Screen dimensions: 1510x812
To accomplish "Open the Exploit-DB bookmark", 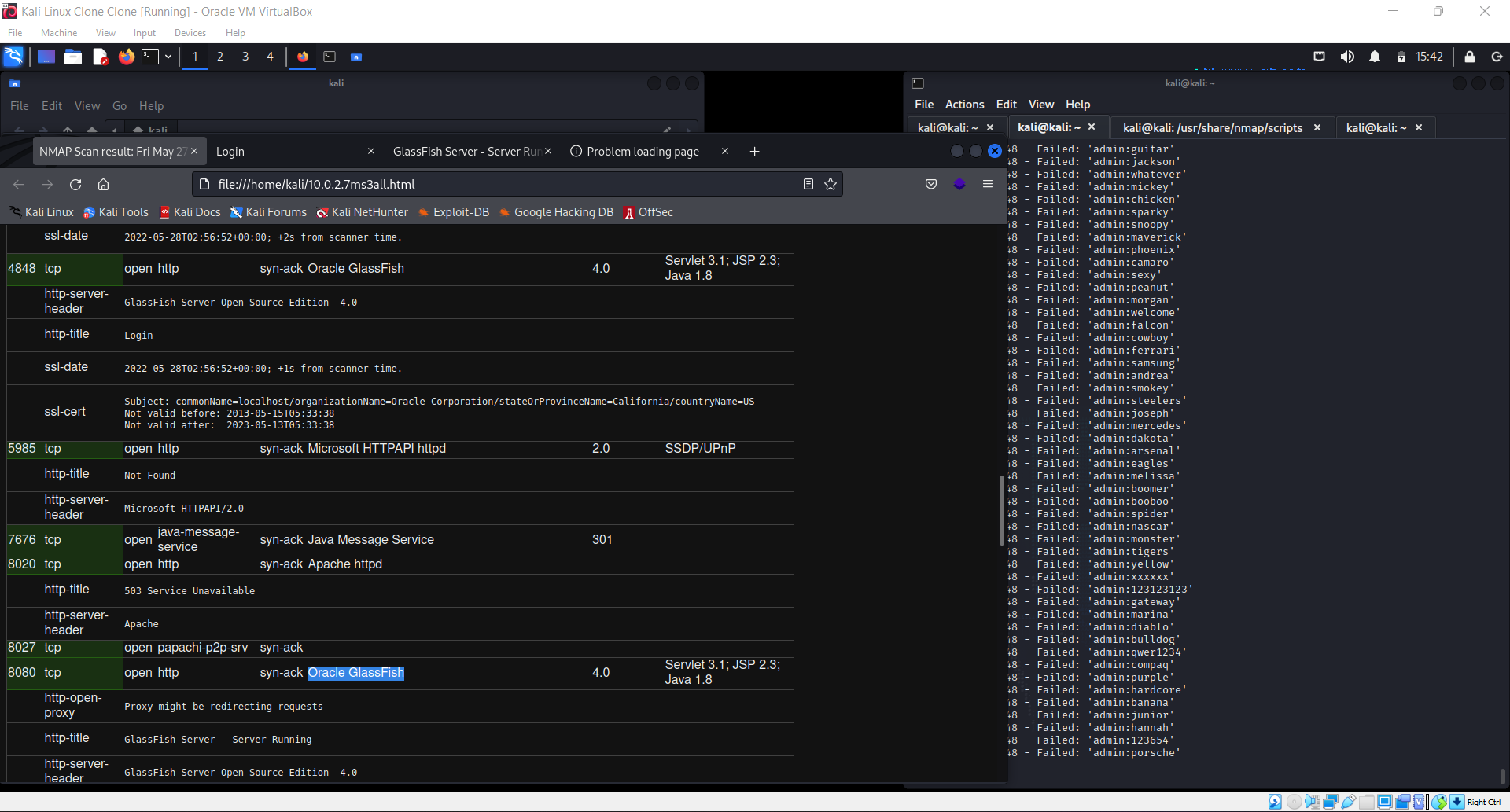I will pyautogui.click(x=455, y=212).
